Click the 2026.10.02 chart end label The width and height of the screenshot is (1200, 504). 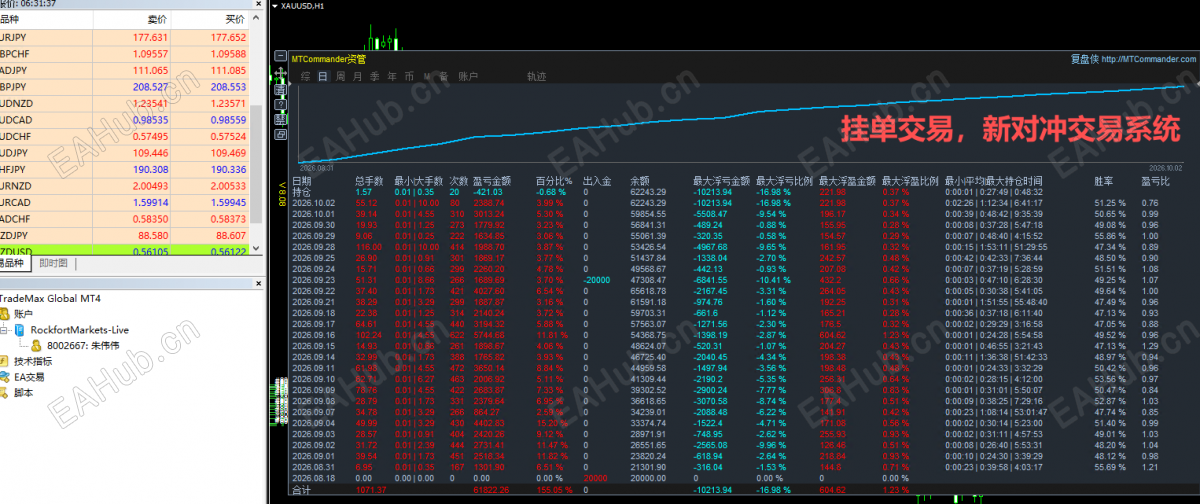click(x=1165, y=168)
